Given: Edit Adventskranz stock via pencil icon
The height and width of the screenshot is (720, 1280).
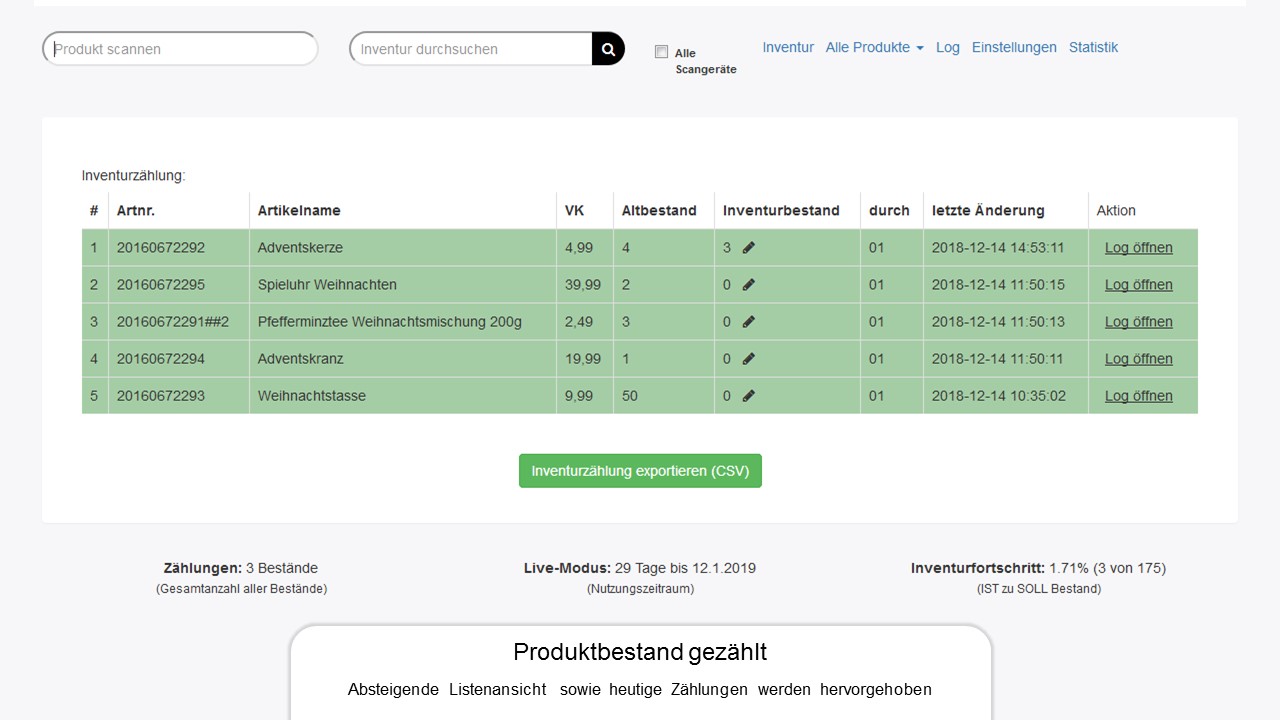Looking at the screenshot, I should point(749,359).
